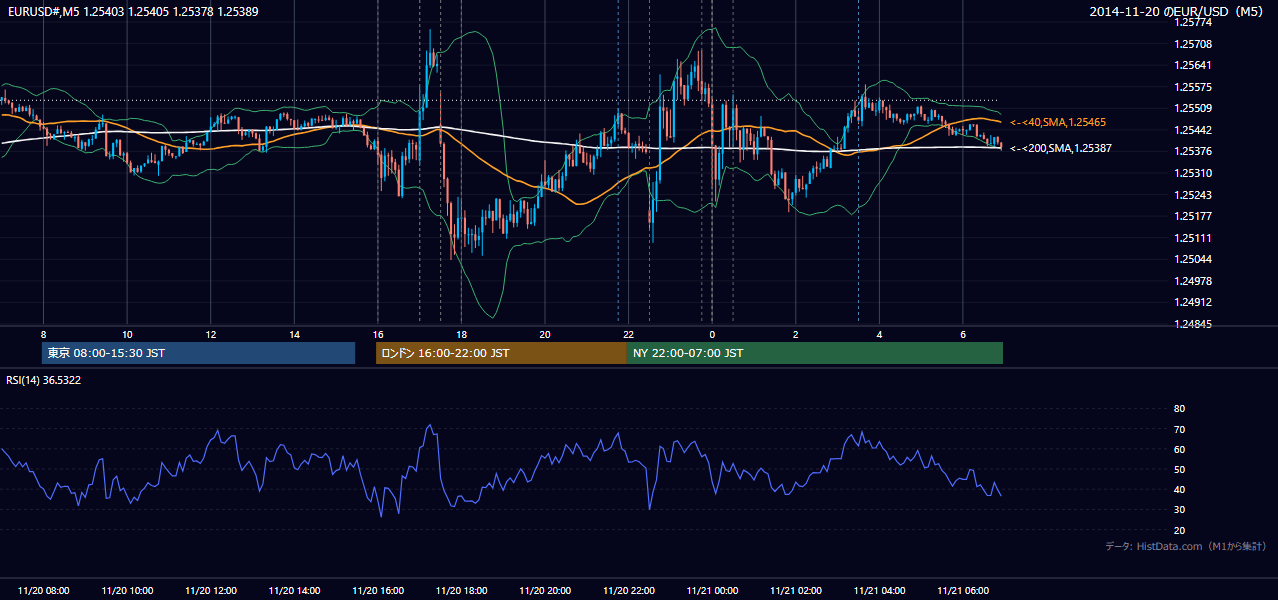
Task: Click price axis value 1.24912
Action: coord(1193,302)
